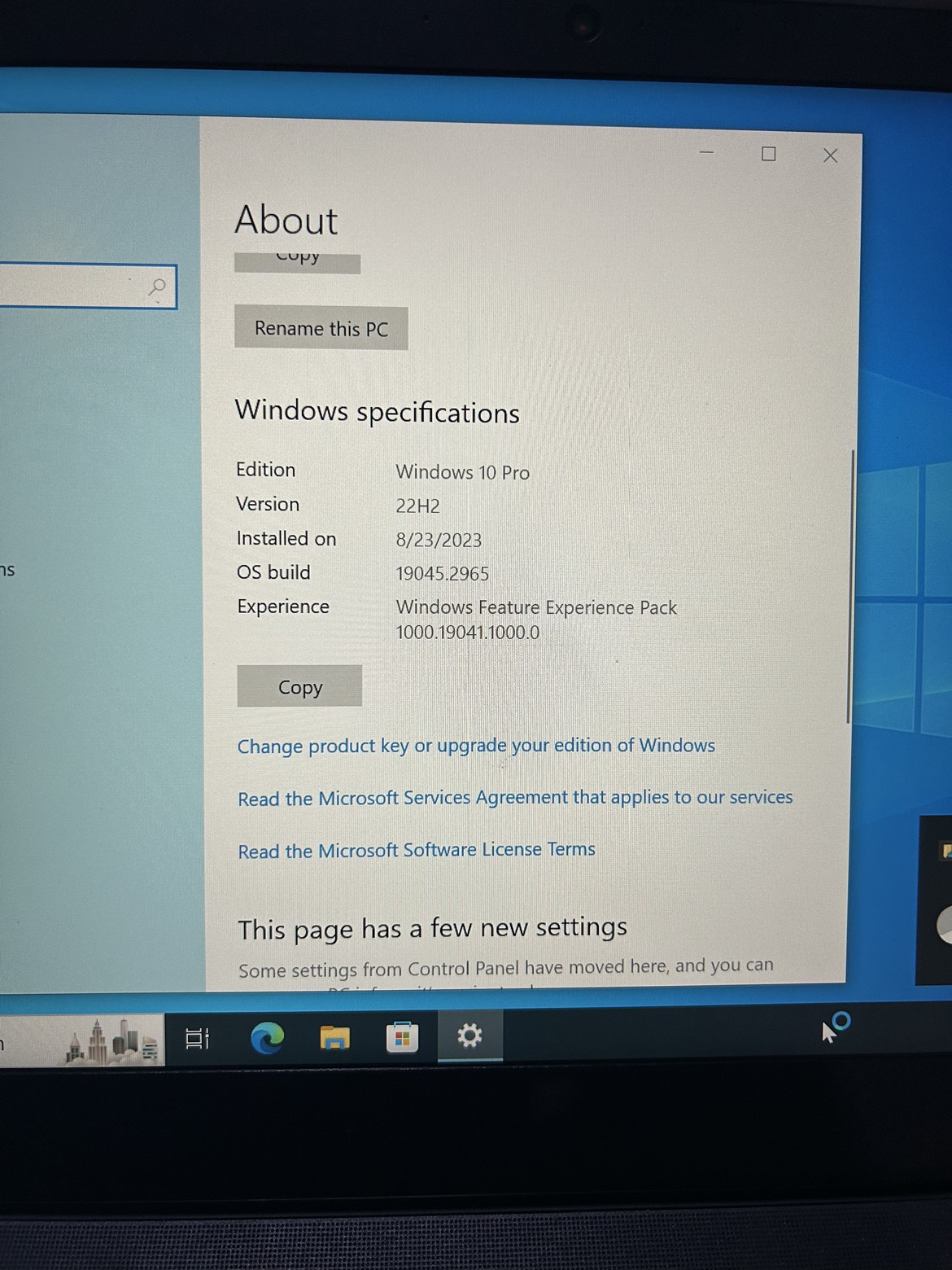
Task: Click the OS build number 19045.2965
Action: pos(443,574)
